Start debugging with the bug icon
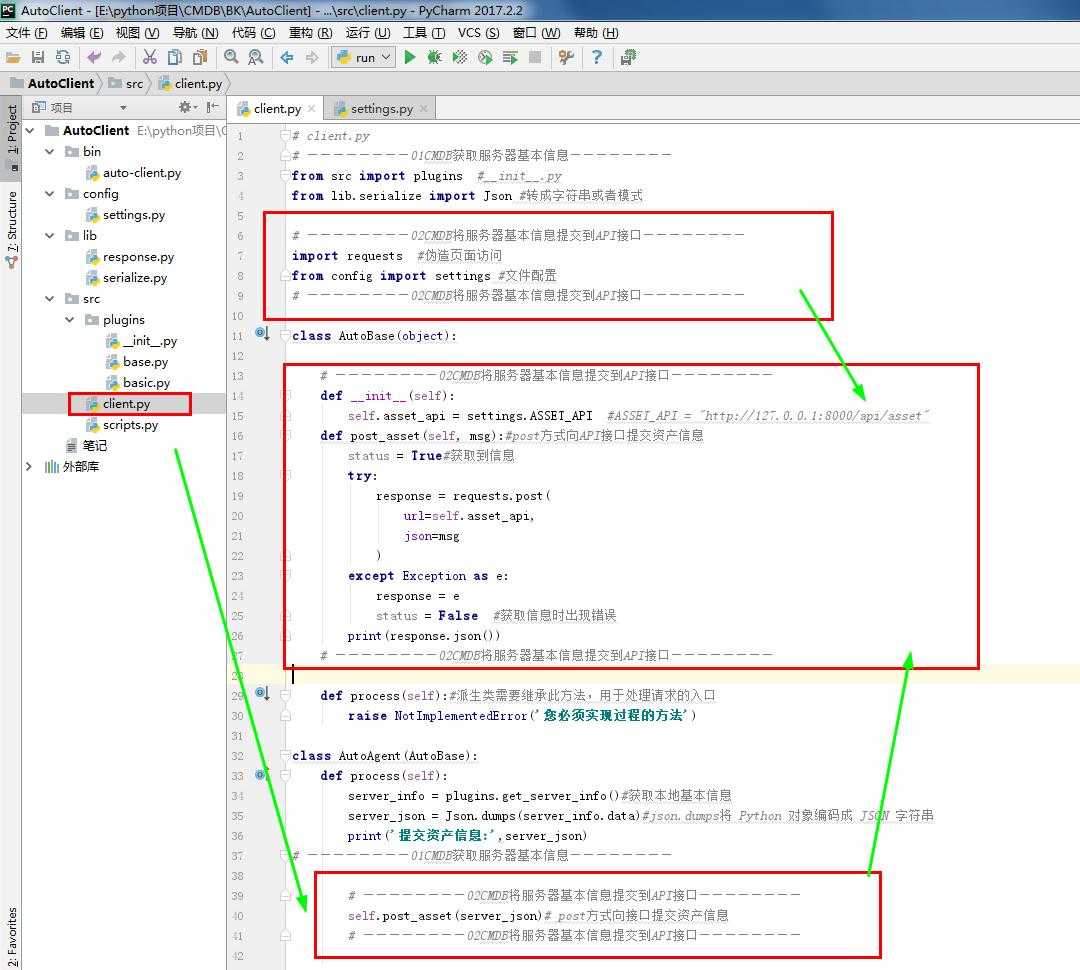This screenshot has width=1080, height=970. (x=434, y=58)
